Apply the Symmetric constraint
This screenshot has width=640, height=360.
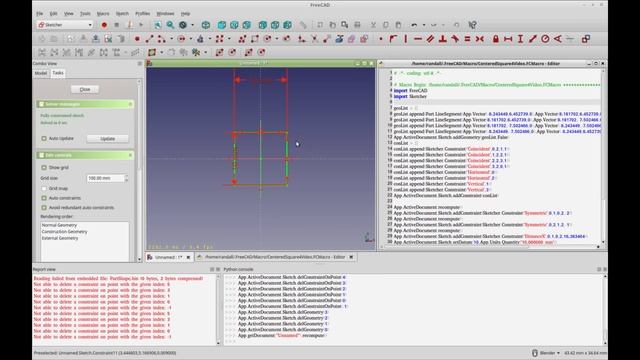tap(480, 39)
